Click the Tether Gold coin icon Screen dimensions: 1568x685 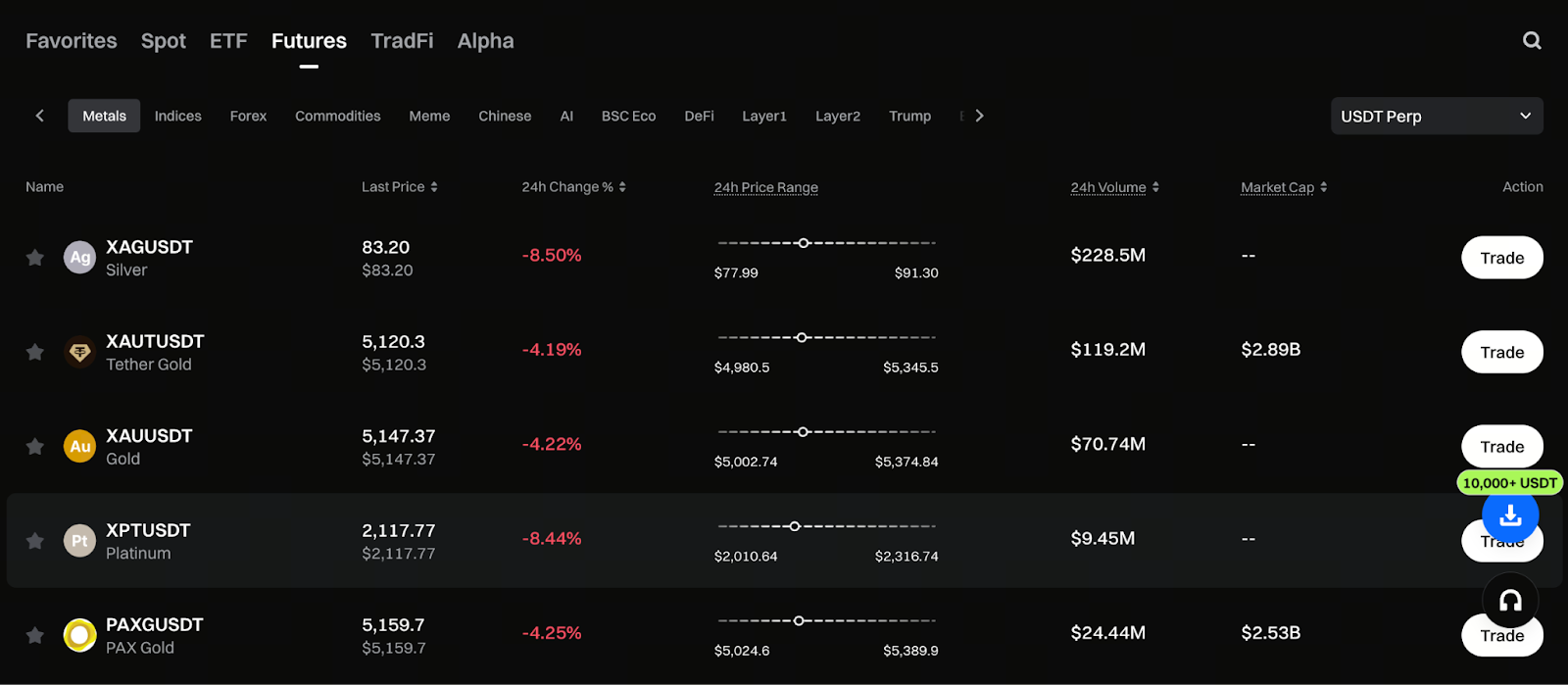(x=79, y=352)
